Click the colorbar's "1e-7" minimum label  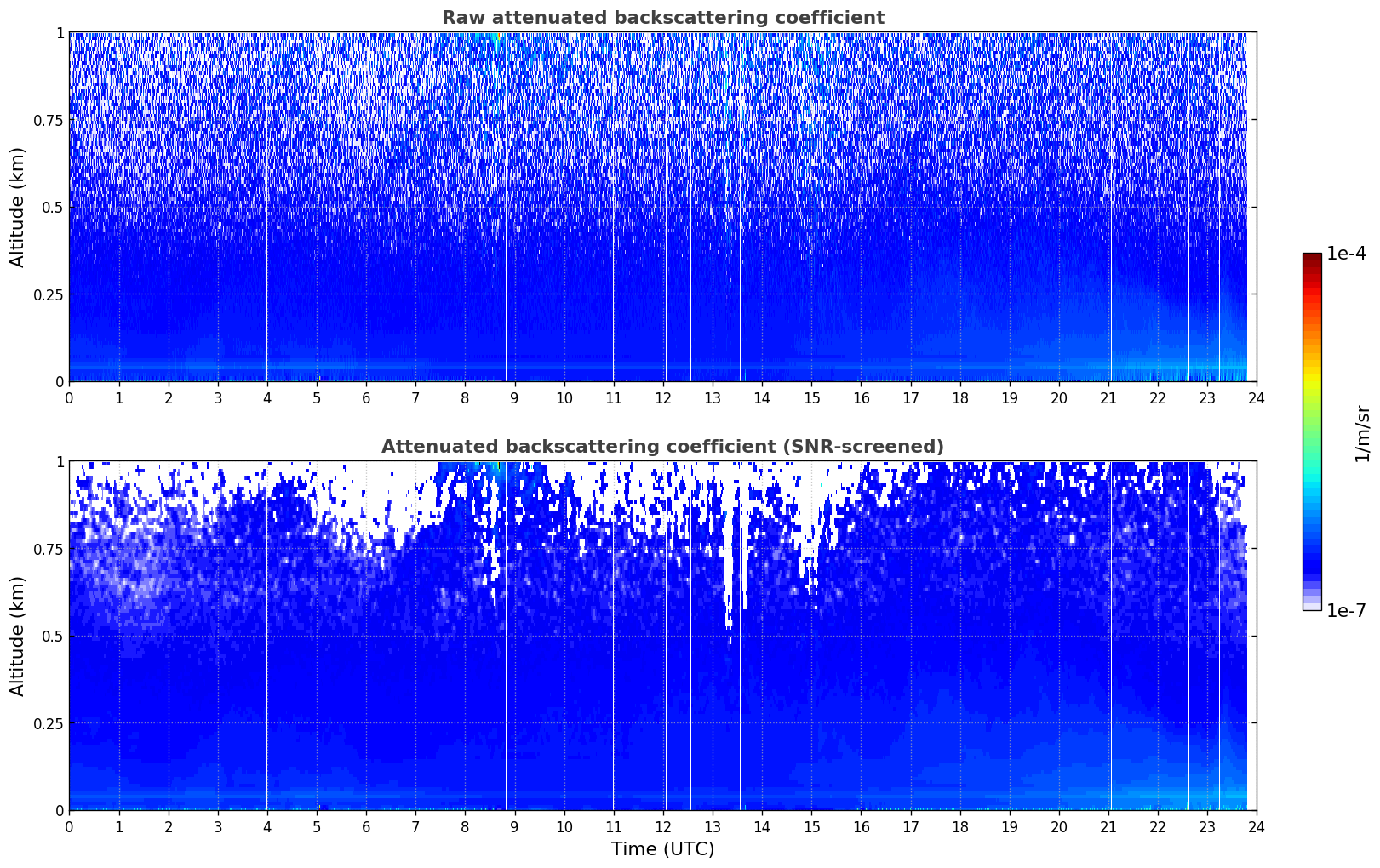(1346, 610)
